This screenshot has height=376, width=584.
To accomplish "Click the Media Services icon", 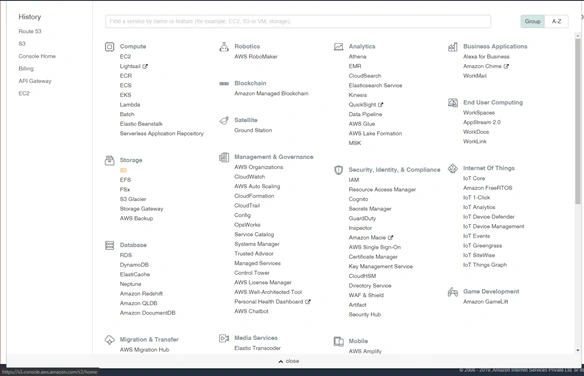I will 224,338.
